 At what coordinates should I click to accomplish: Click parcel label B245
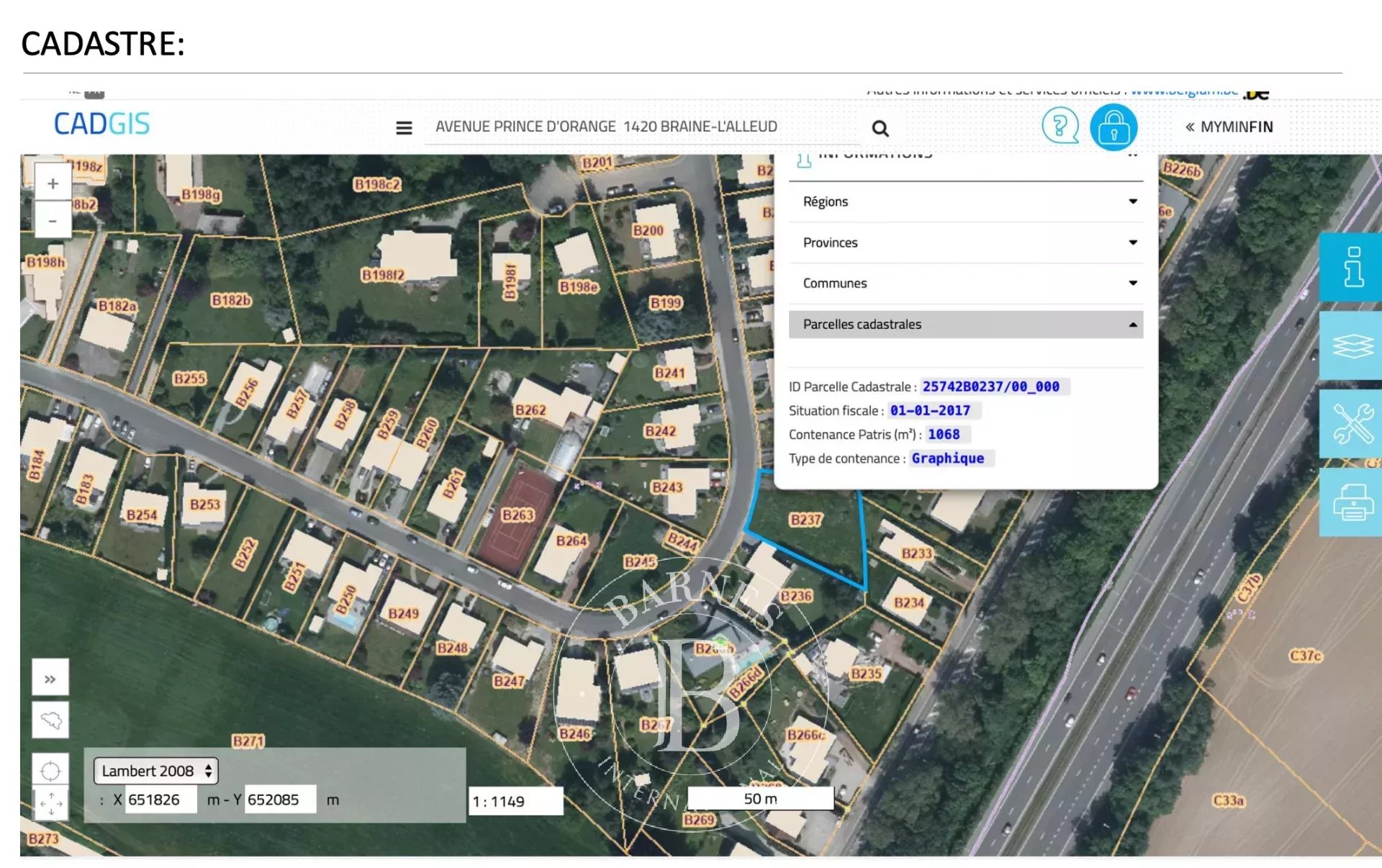coord(640,562)
